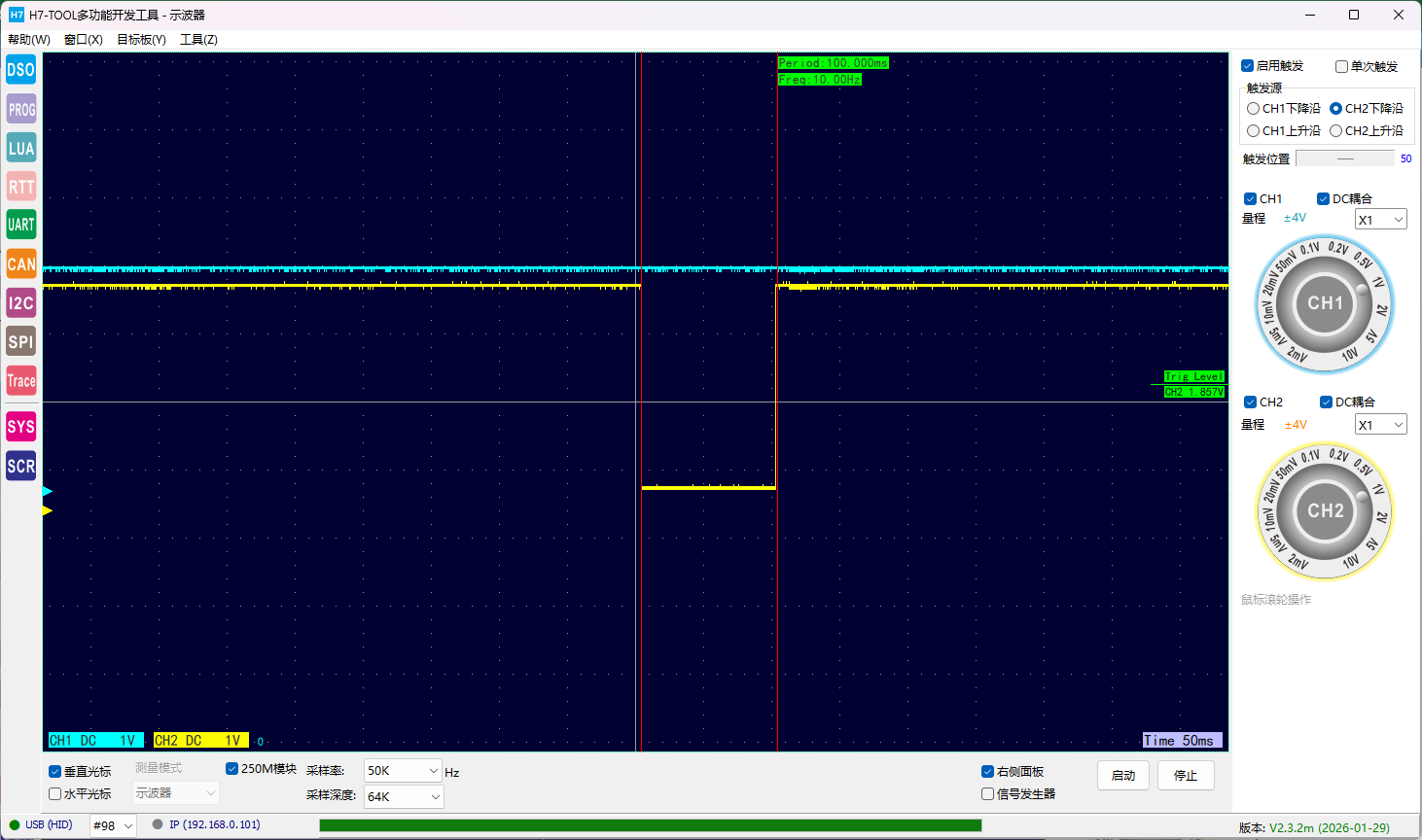Click the 启动 start button

1123,776
